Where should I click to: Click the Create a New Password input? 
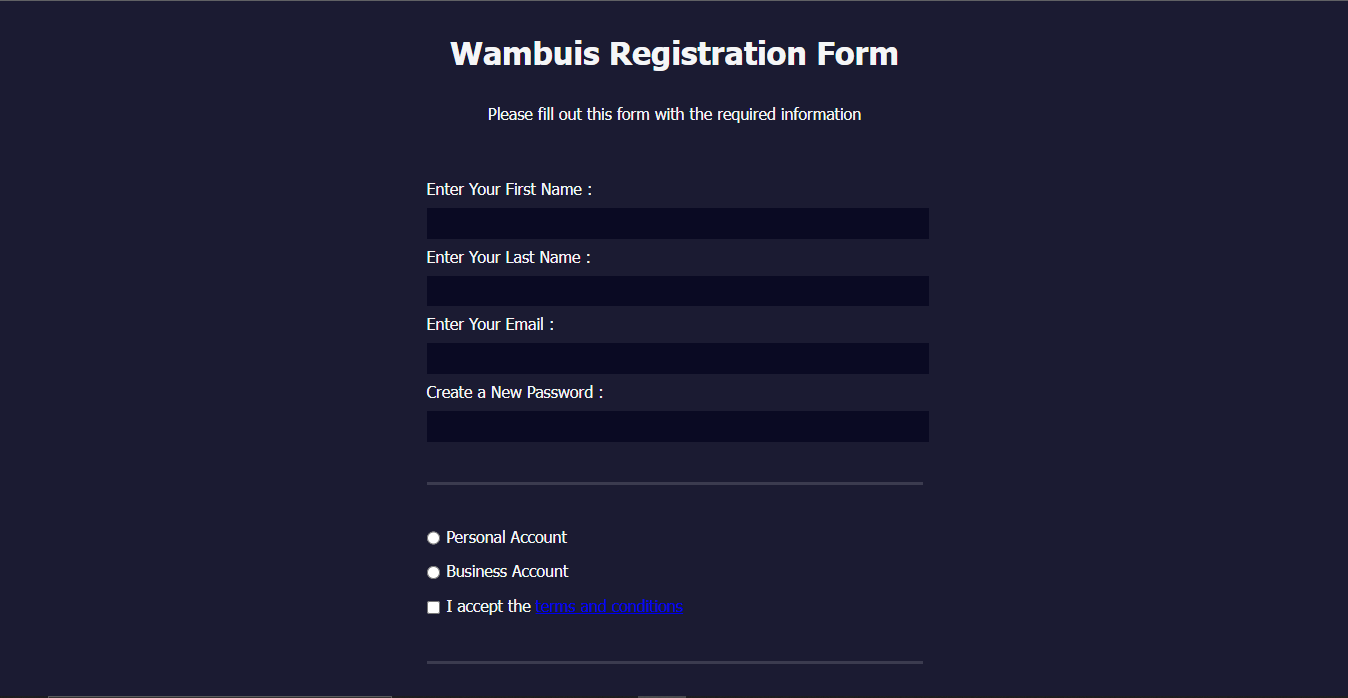click(677, 426)
